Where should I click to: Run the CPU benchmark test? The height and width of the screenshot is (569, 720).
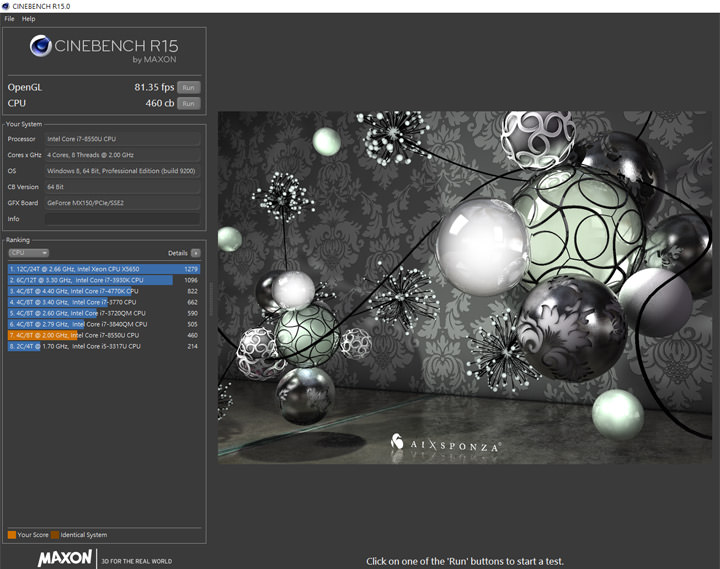tap(187, 103)
